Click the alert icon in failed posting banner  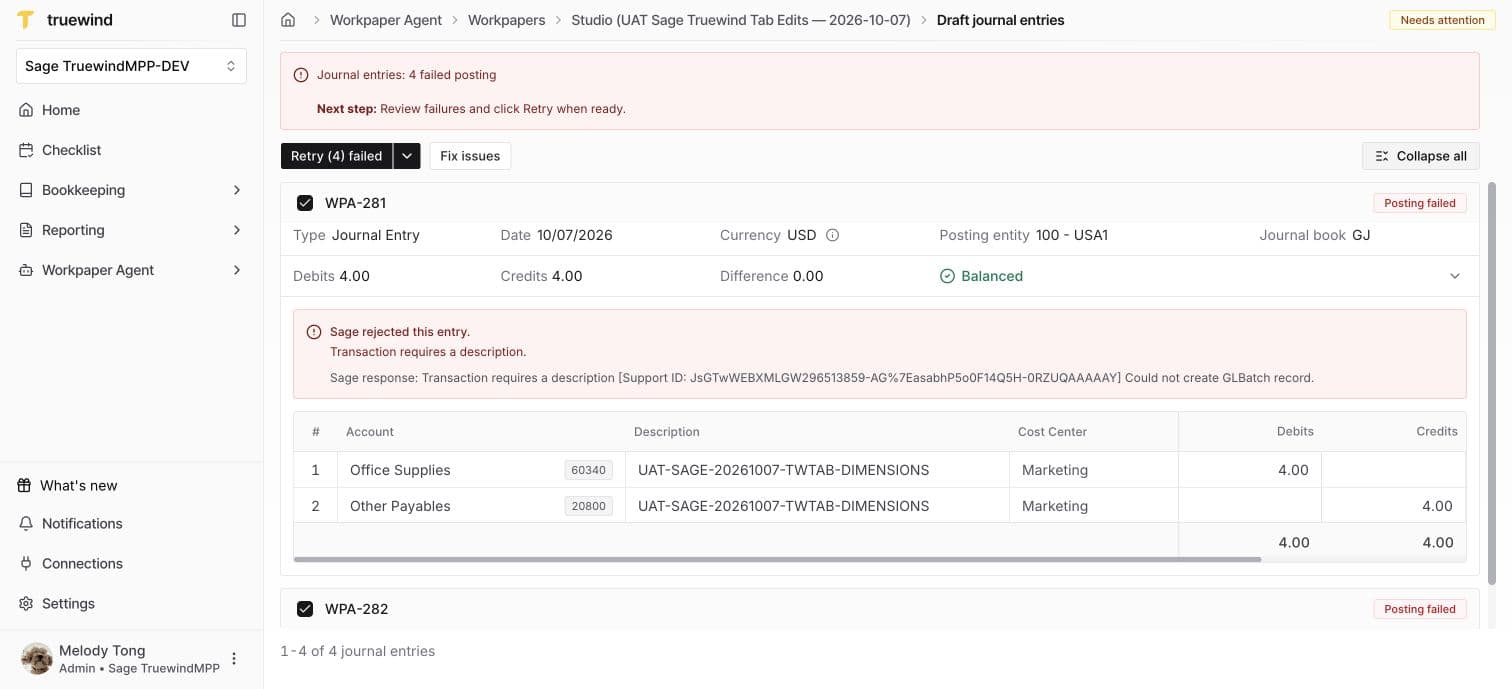pos(301,75)
